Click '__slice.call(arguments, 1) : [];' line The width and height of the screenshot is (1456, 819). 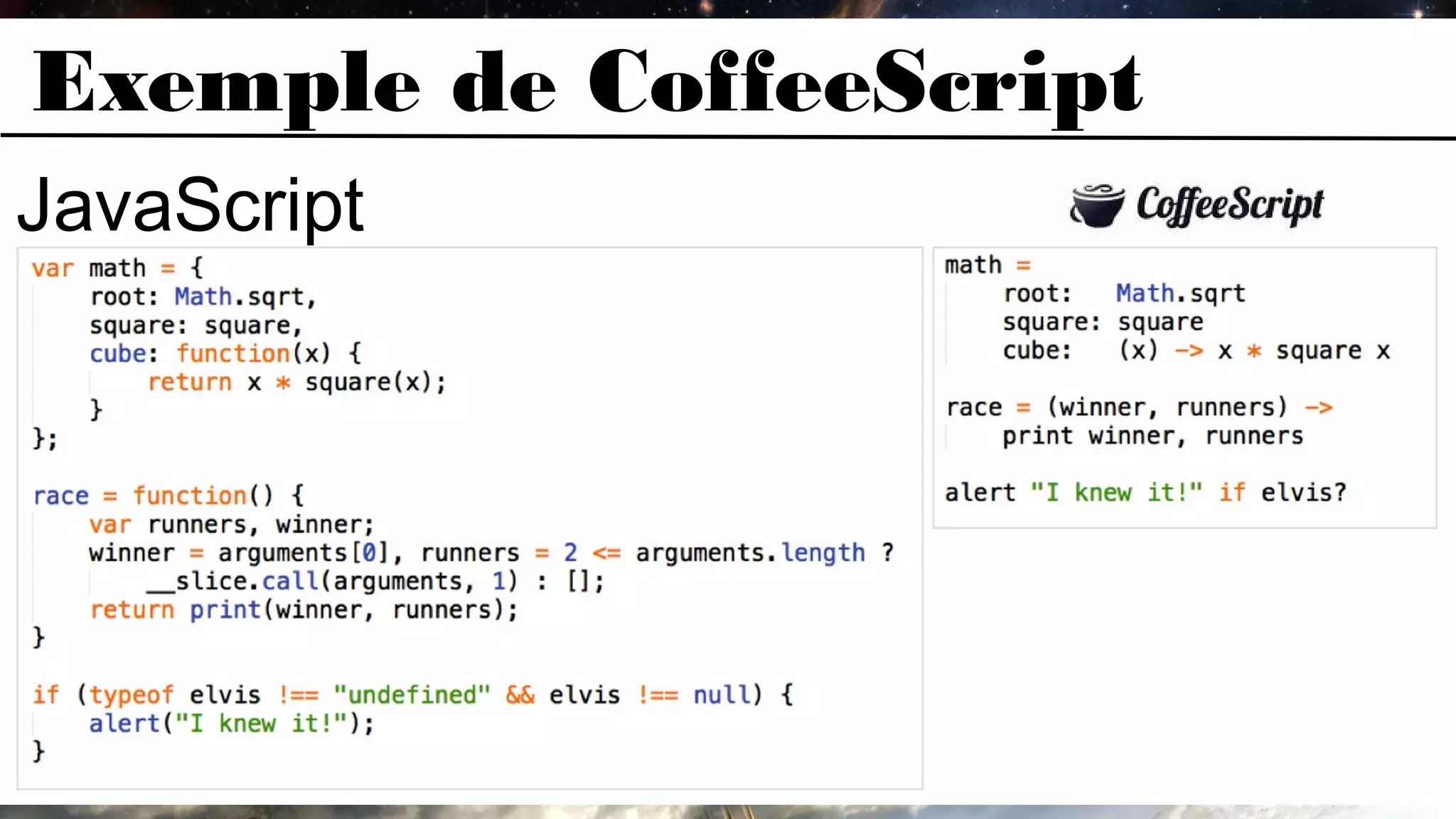coord(375,582)
